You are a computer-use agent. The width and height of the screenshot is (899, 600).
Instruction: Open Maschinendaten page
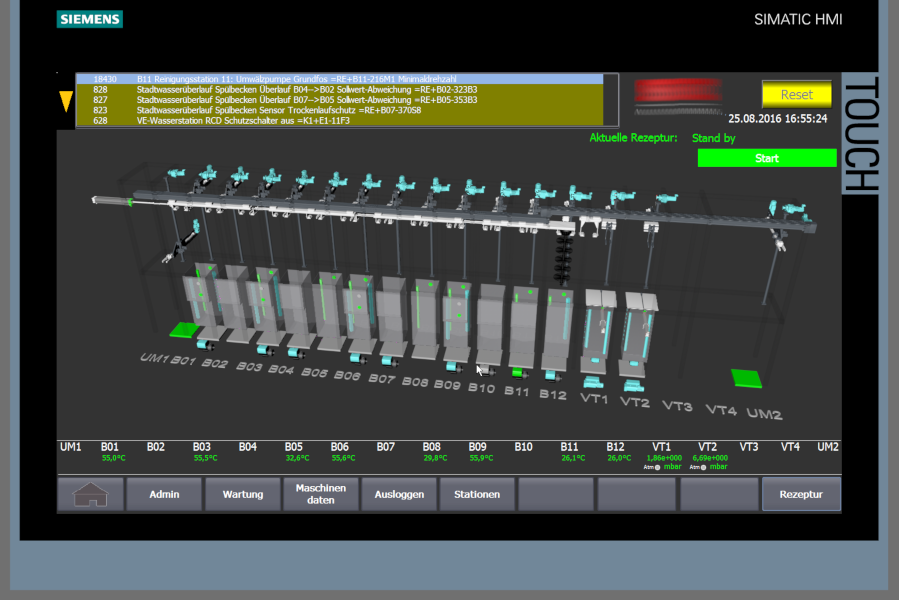pos(321,494)
